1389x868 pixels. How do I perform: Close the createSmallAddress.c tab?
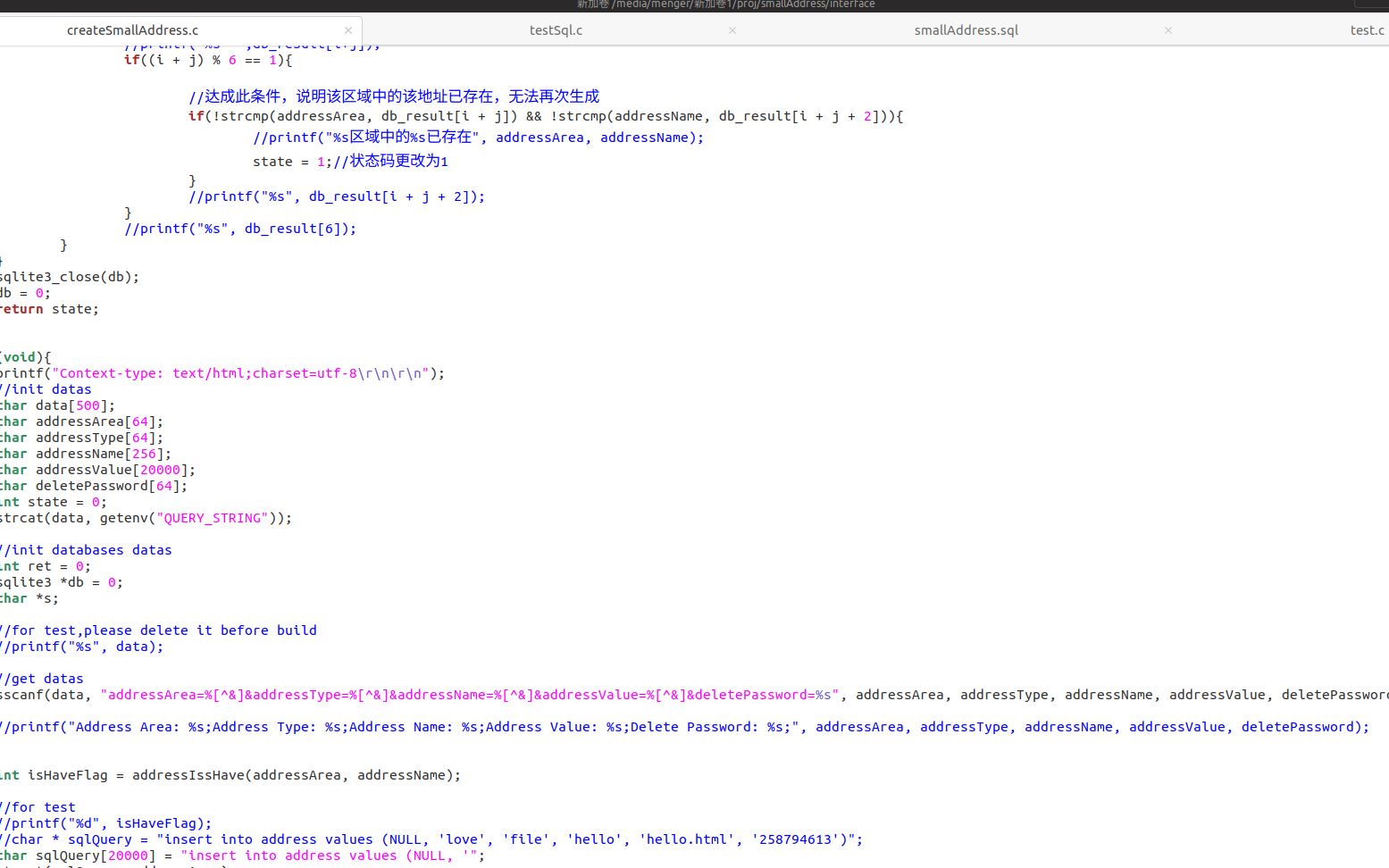point(347,29)
